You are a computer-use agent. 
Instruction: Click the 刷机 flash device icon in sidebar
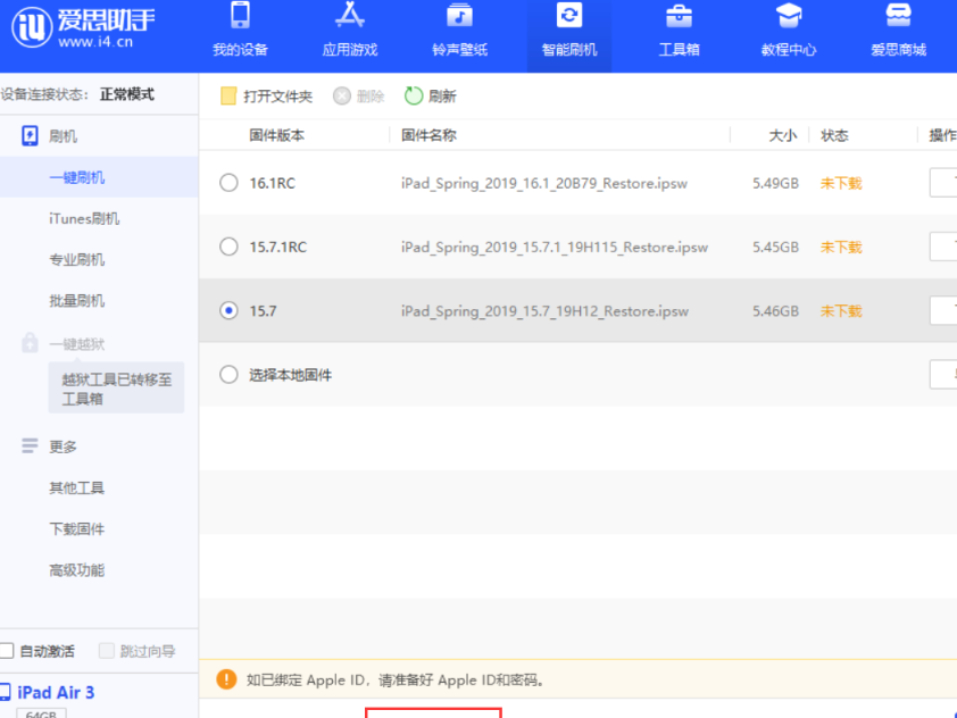(x=30, y=136)
